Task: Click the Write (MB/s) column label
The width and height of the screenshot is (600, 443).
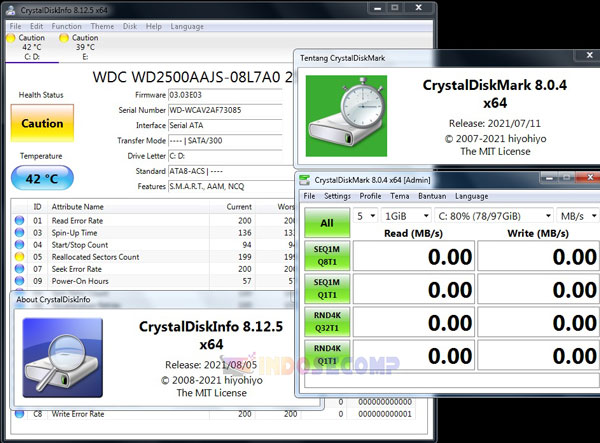Action: (x=538, y=233)
